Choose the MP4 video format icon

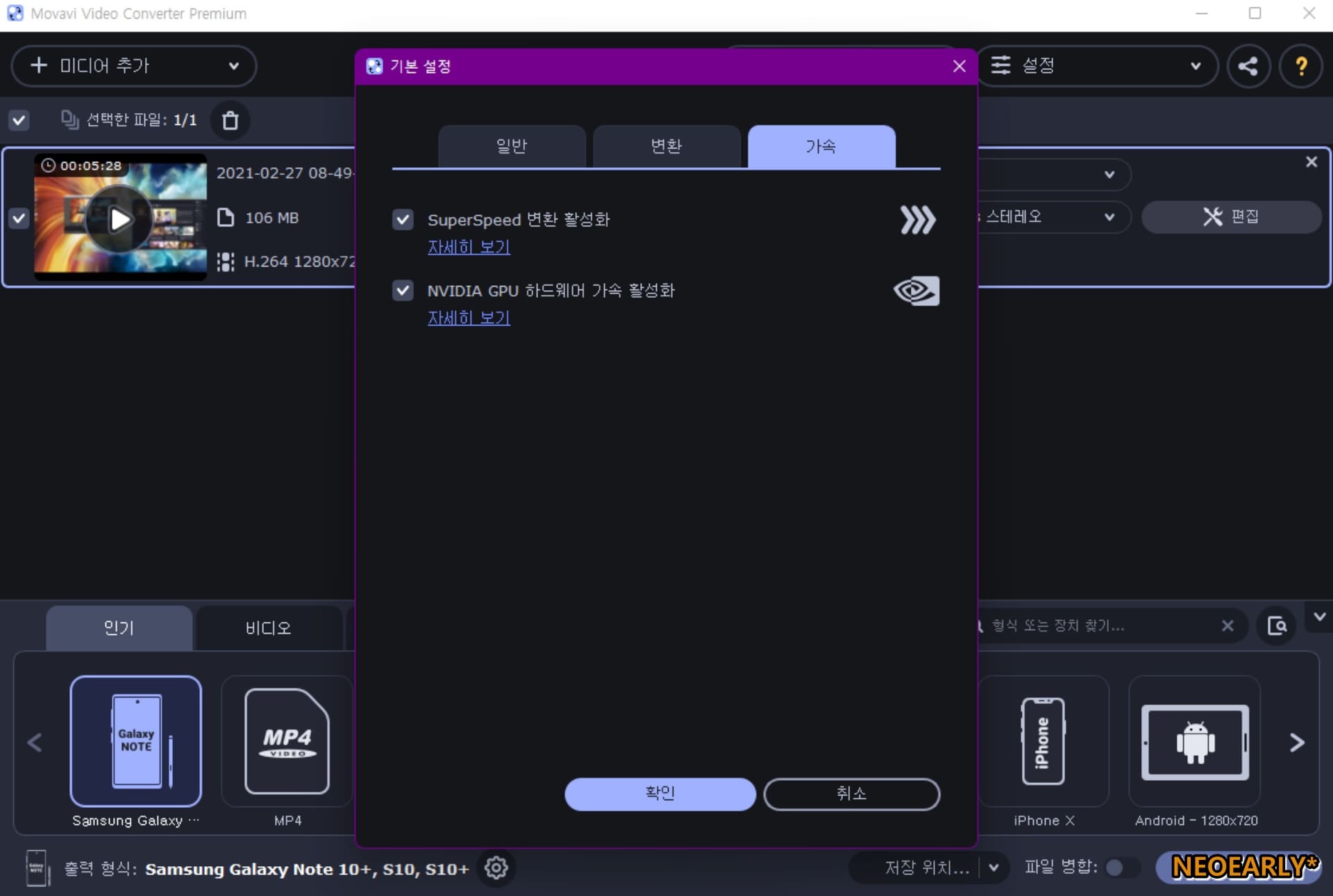287,741
